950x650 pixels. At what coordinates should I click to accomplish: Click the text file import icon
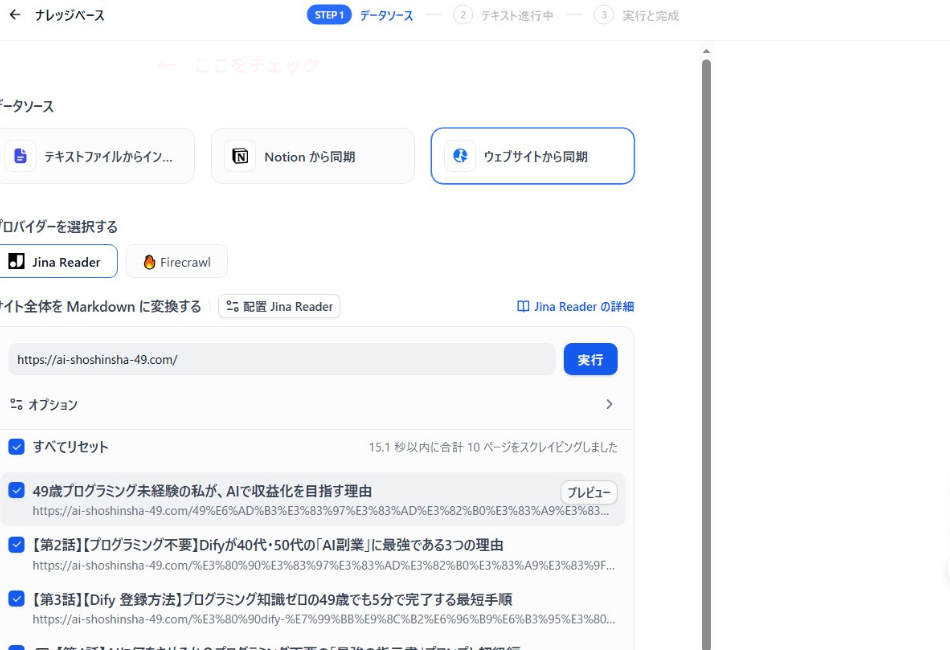[x=22, y=155]
